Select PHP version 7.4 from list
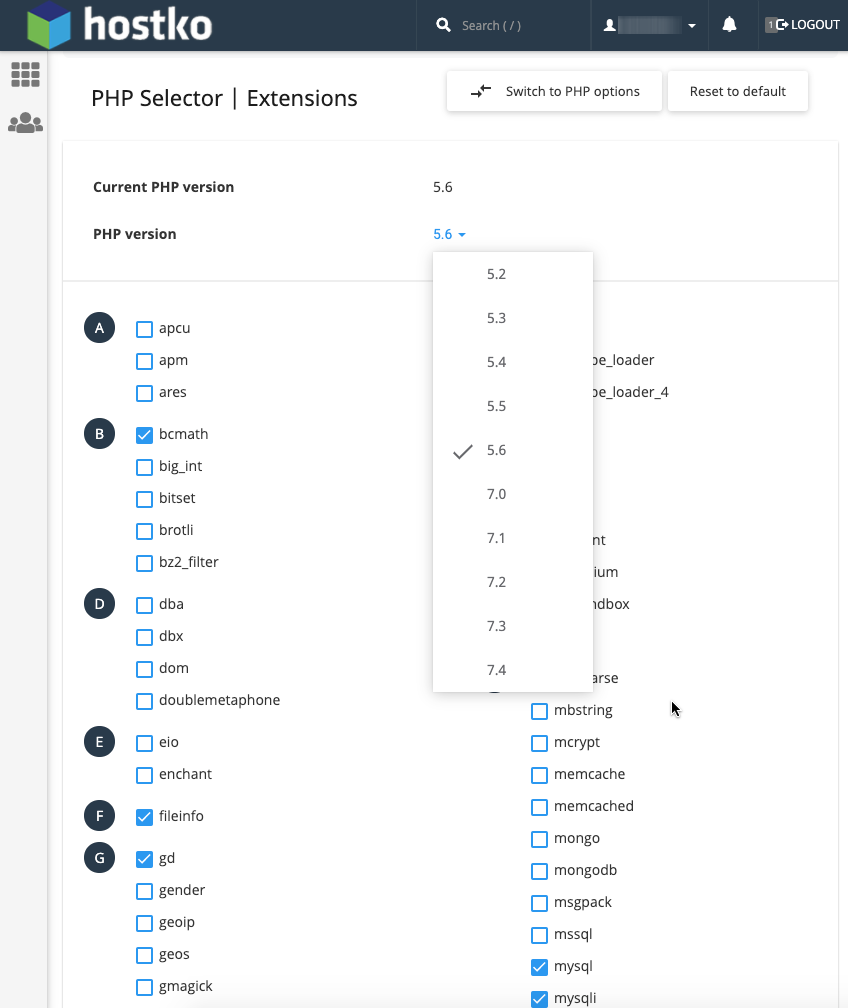The height and width of the screenshot is (1008, 848). [x=496, y=670]
